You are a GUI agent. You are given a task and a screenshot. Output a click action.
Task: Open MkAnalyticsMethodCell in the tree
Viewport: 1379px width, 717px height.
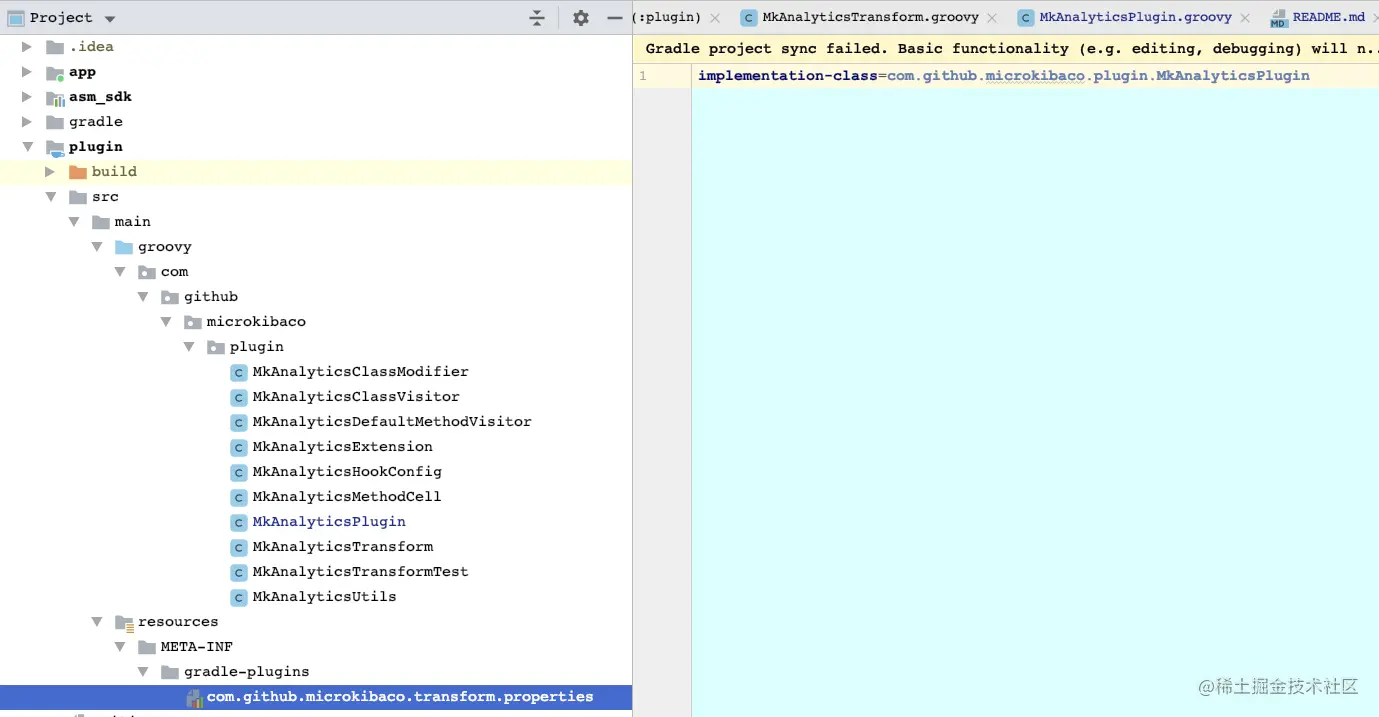point(346,497)
